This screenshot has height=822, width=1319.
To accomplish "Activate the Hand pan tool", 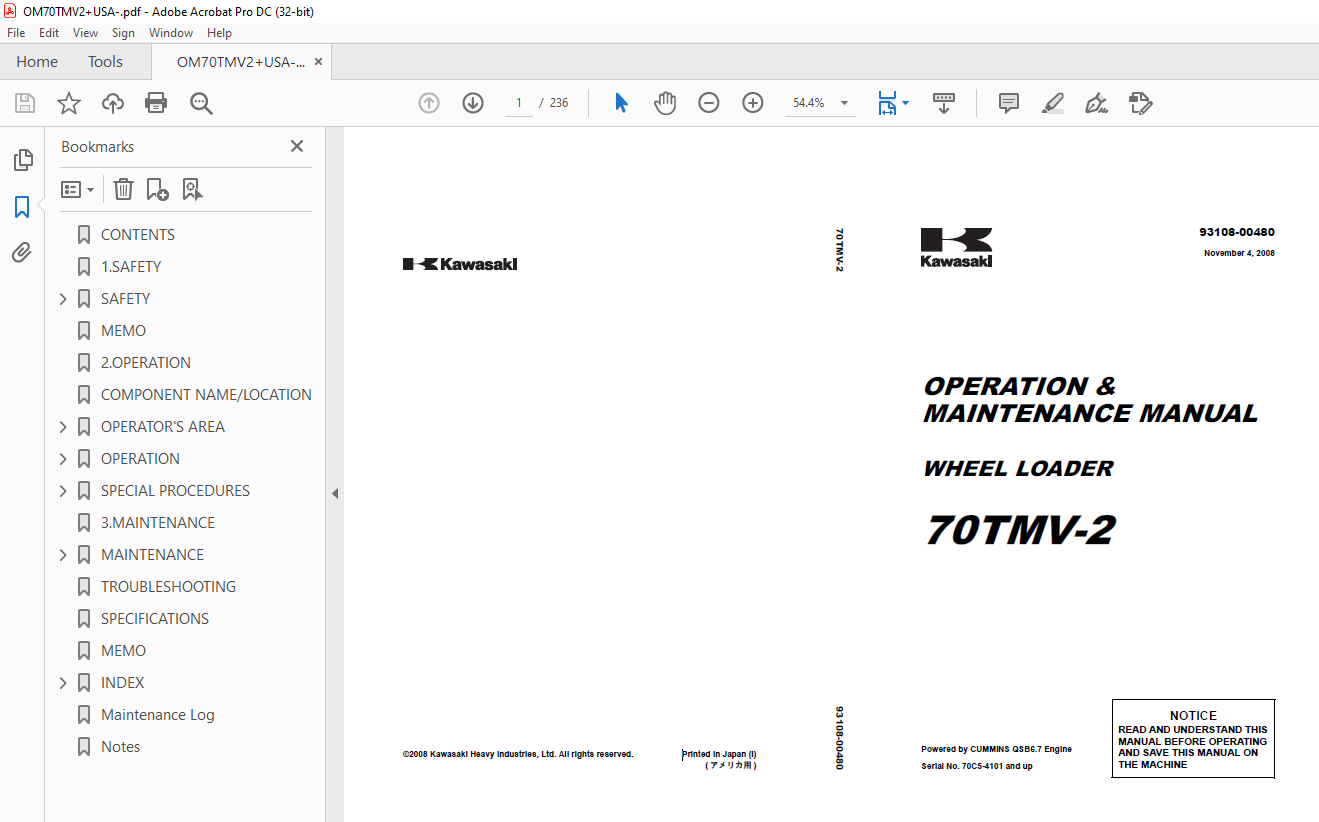I will 665,103.
